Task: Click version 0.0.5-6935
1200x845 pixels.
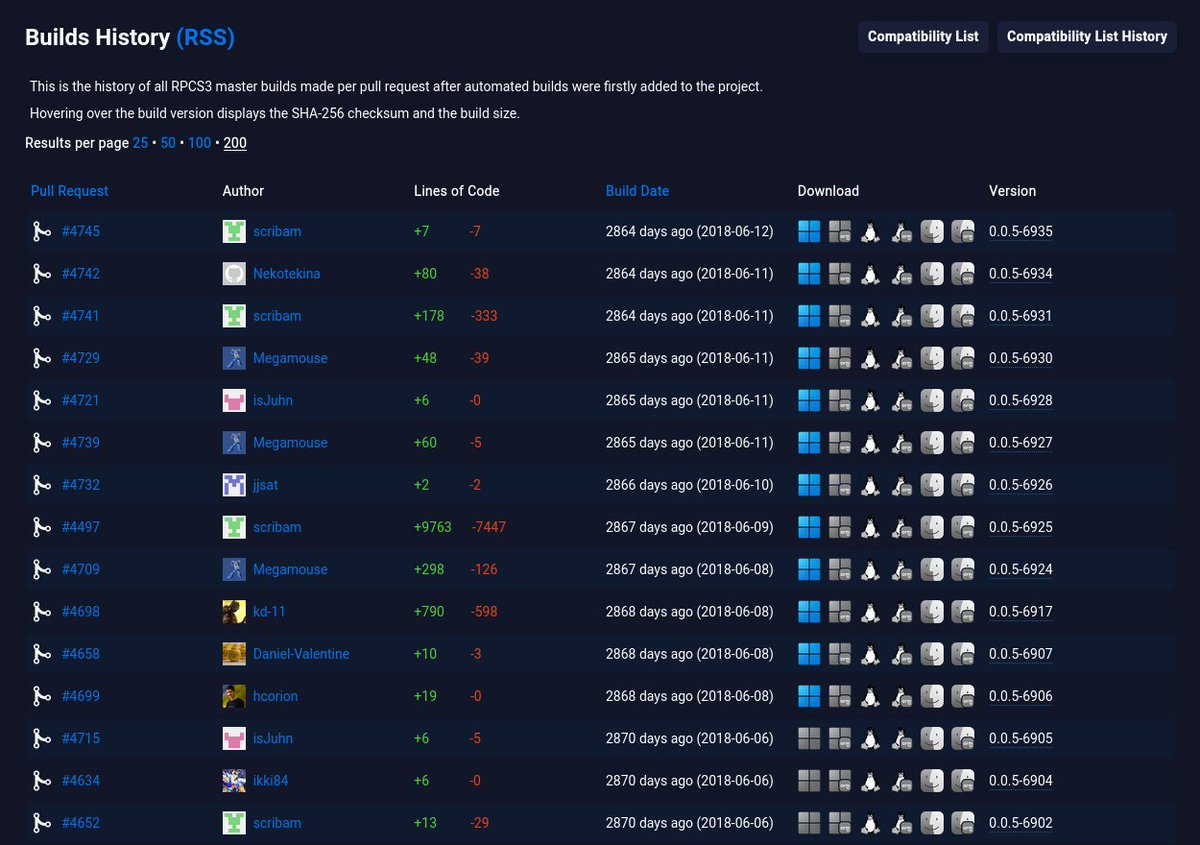Action: (1021, 231)
